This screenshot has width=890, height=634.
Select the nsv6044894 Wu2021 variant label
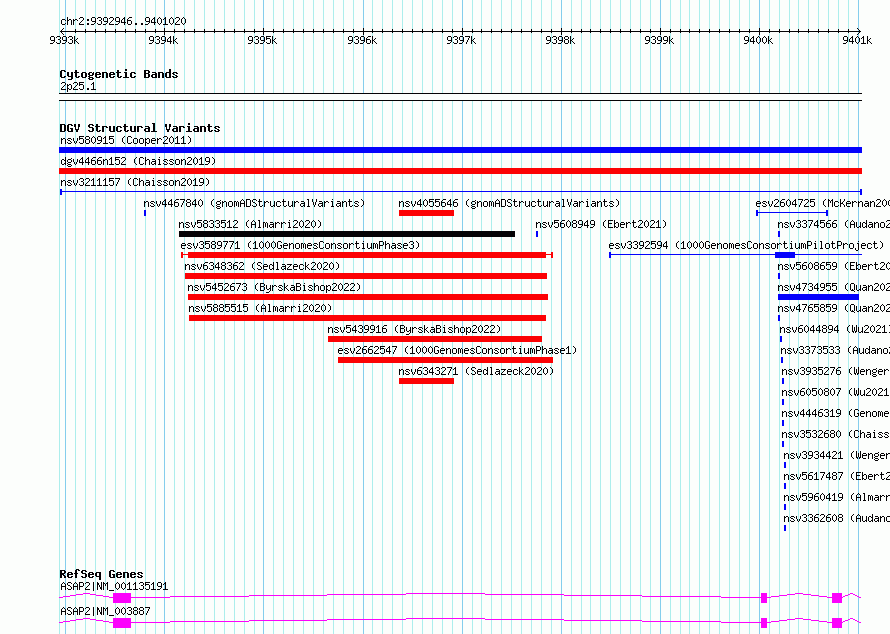[834, 329]
